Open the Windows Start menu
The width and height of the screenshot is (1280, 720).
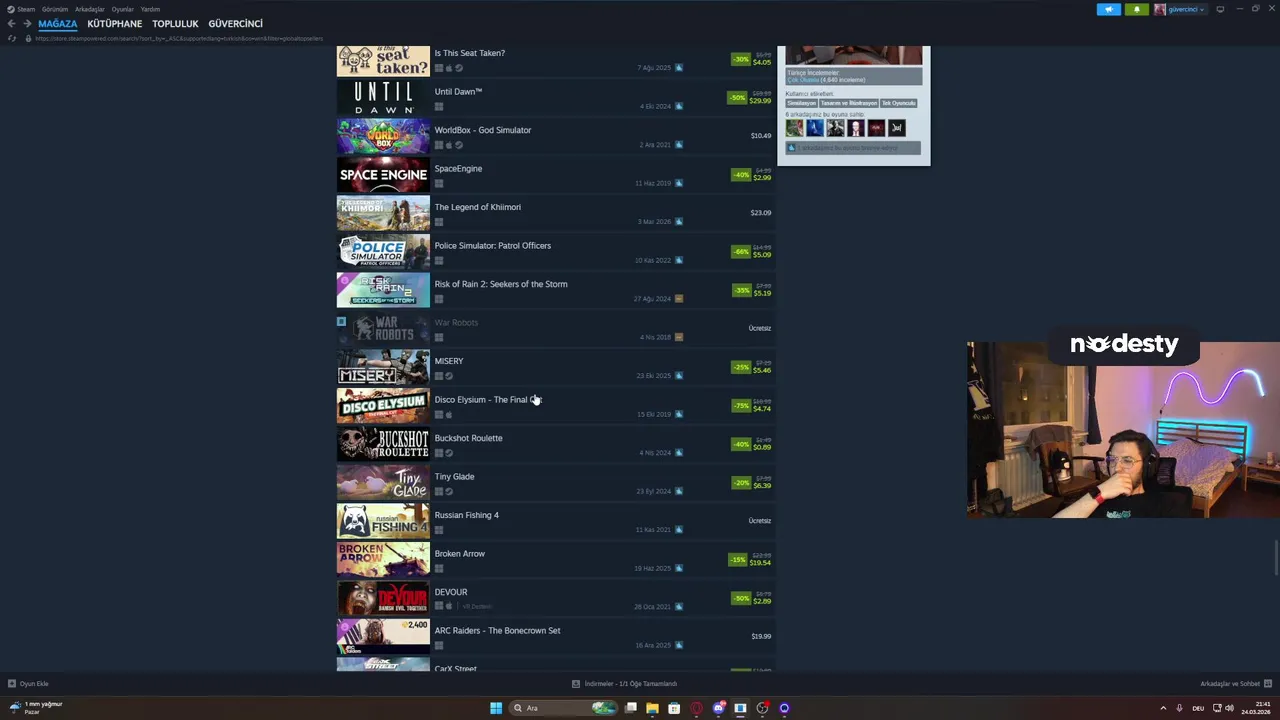pos(496,708)
